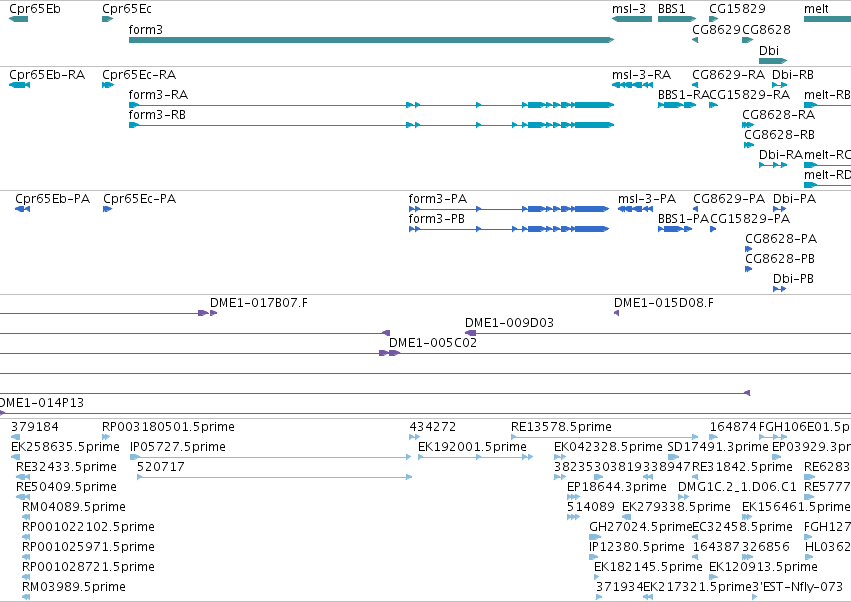
Task: Click the 434272 EST label
Action: [433, 427]
